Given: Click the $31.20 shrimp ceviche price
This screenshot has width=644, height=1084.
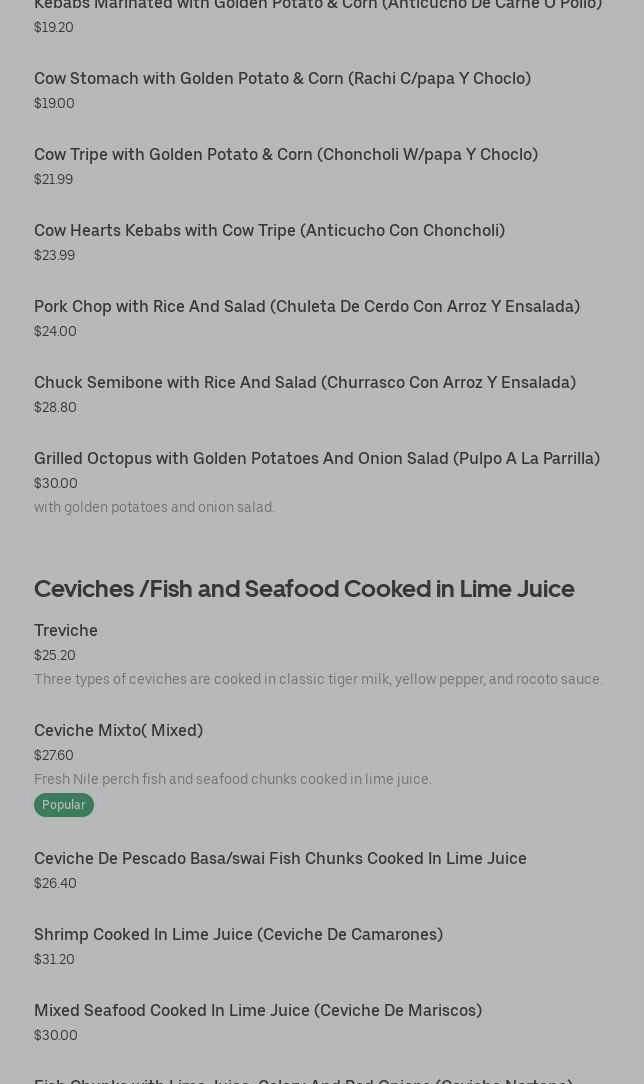Looking at the screenshot, I should (54, 959).
